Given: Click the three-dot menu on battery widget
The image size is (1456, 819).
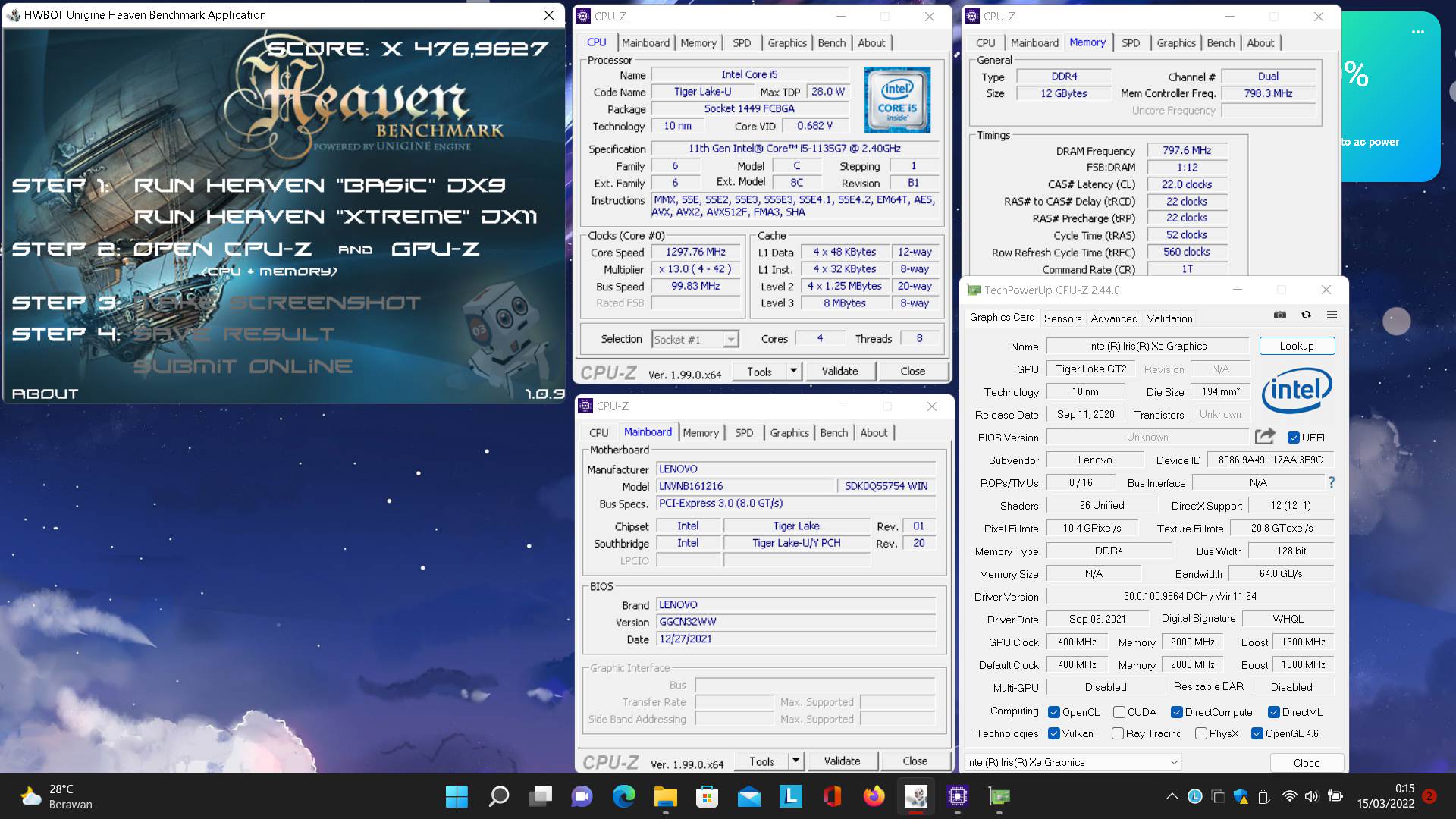Looking at the screenshot, I should tap(1418, 32).
